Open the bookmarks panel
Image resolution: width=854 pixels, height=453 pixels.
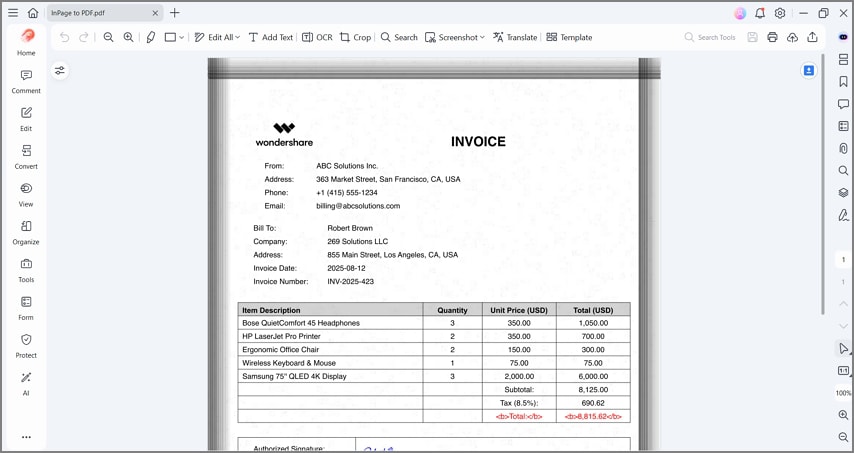point(843,82)
